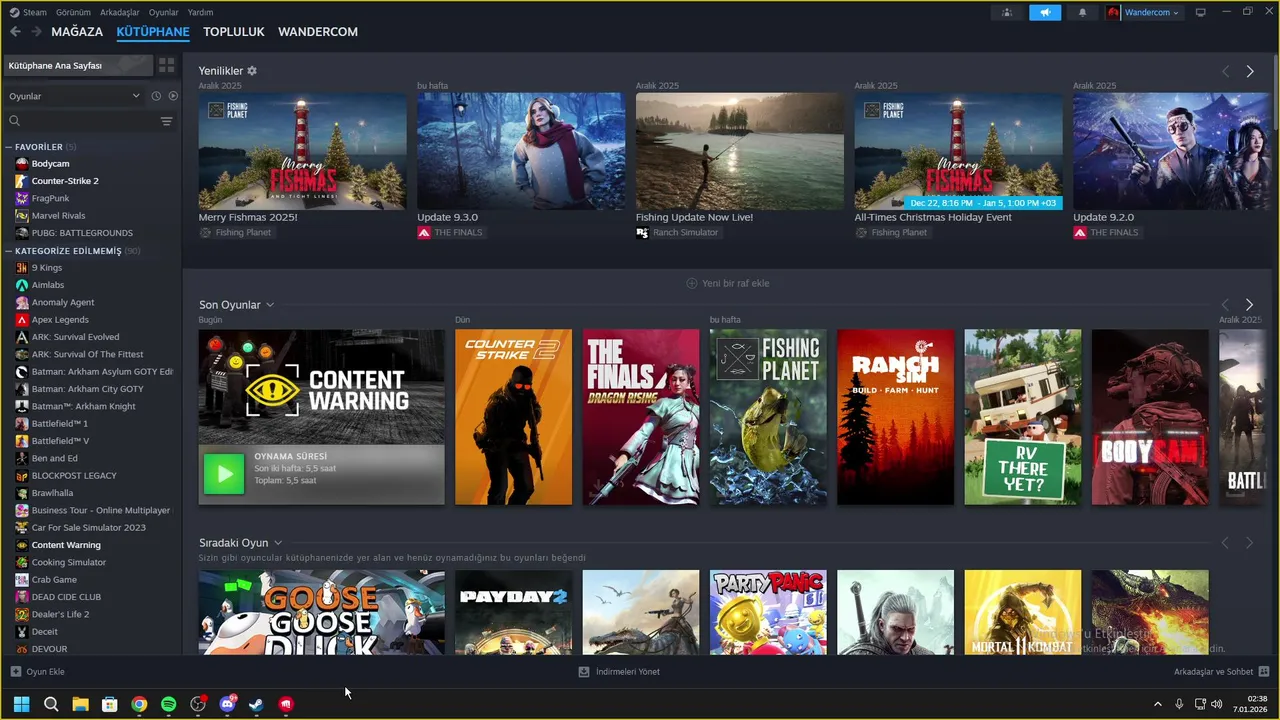
Task: Go back with the left arrow navigation icon
Action: click(x=15, y=32)
